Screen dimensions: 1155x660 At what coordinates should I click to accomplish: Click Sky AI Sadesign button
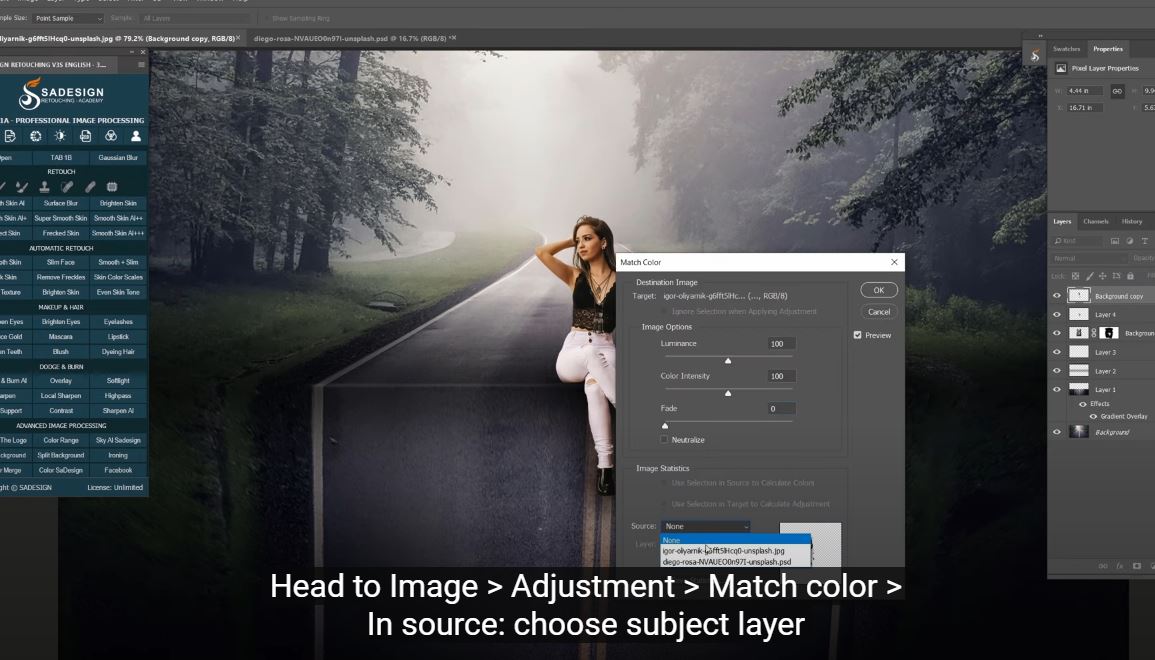click(118, 440)
